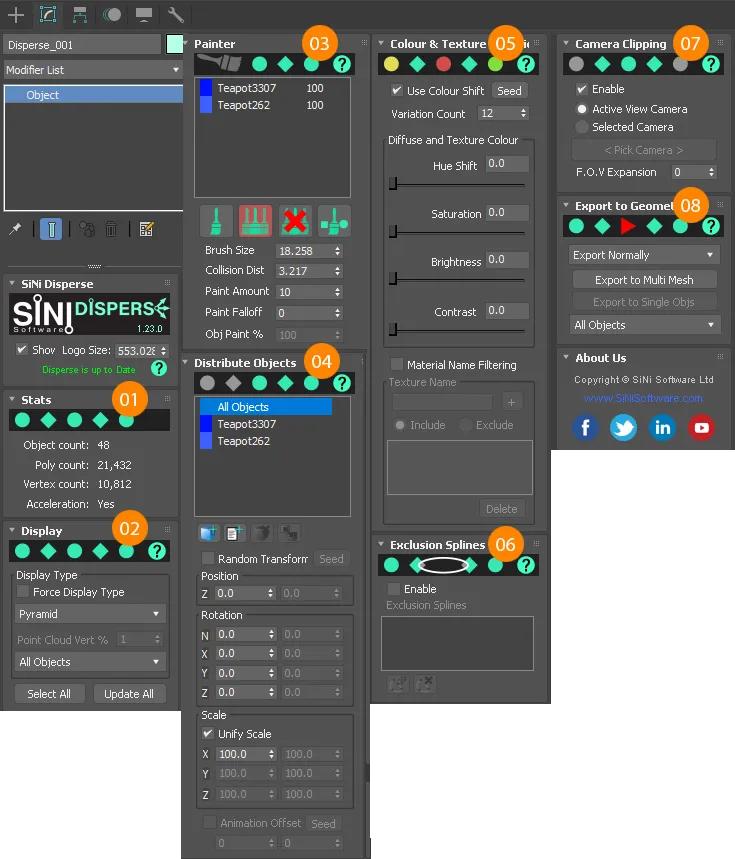Open SiNi LinkedIn page icon
Image resolution: width=735 pixels, height=859 pixels.
(662, 427)
